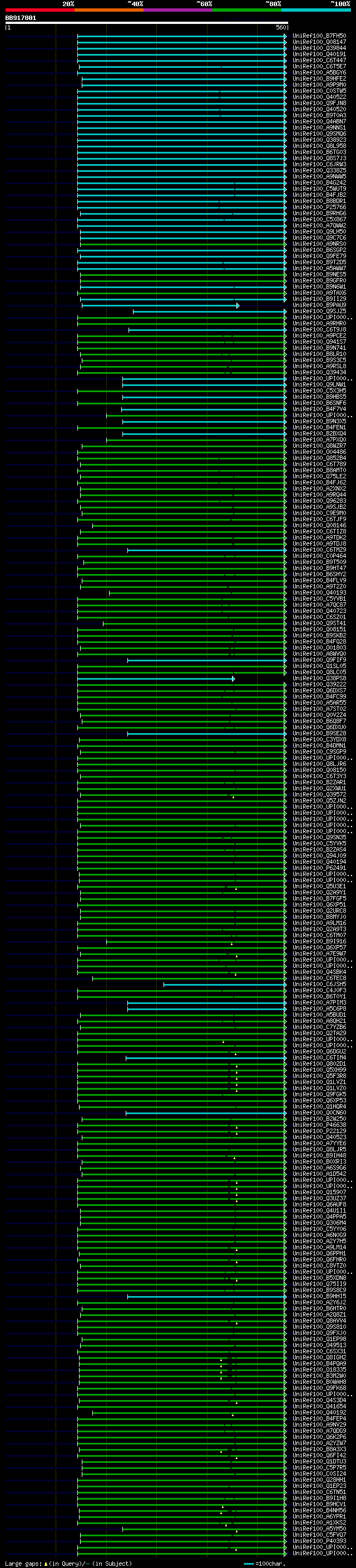Select hit label UniRef100_Q9FIF9
The height and width of the screenshot is (1568, 356).
pos(319,660)
